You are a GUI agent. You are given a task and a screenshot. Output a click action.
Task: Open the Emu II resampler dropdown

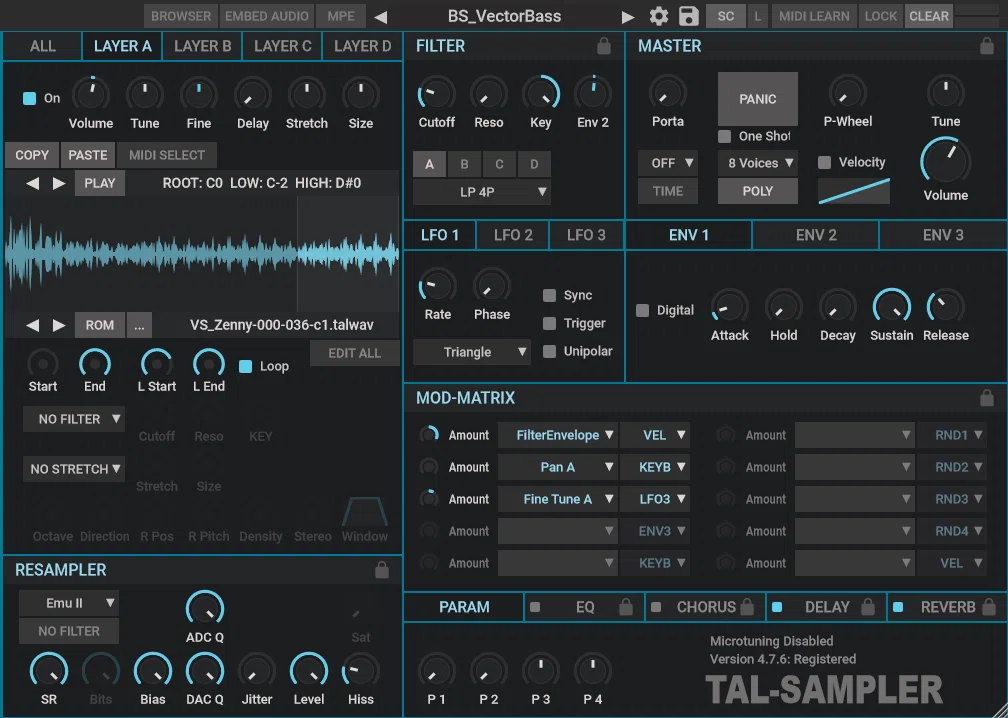coord(69,603)
